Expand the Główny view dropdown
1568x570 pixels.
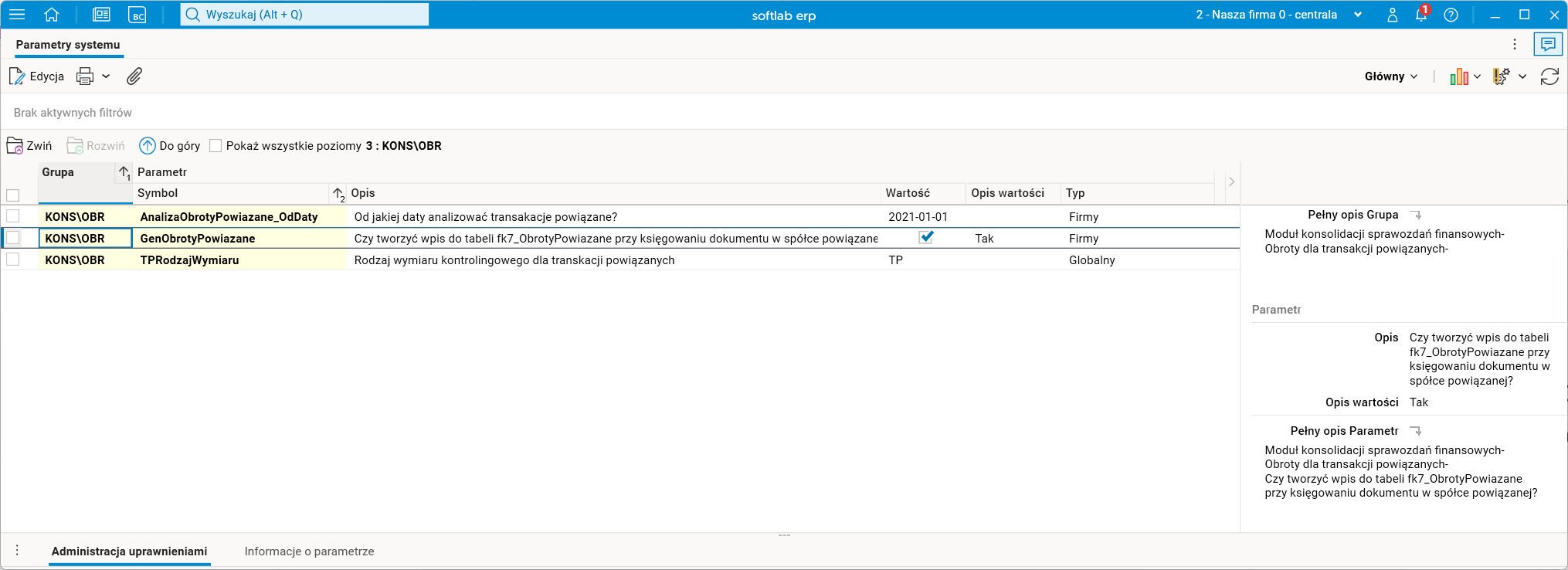click(1391, 76)
